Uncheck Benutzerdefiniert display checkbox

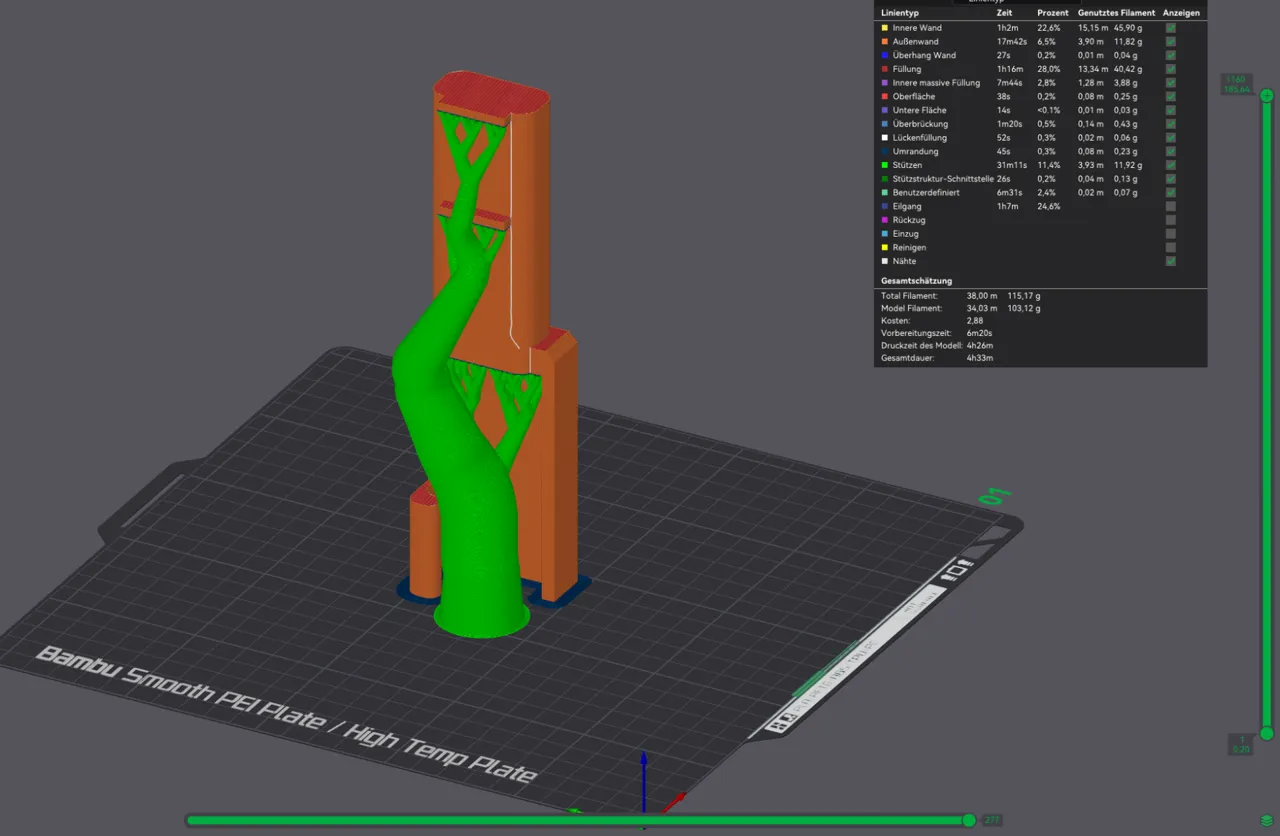pyautogui.click(x=1170, y=192)
